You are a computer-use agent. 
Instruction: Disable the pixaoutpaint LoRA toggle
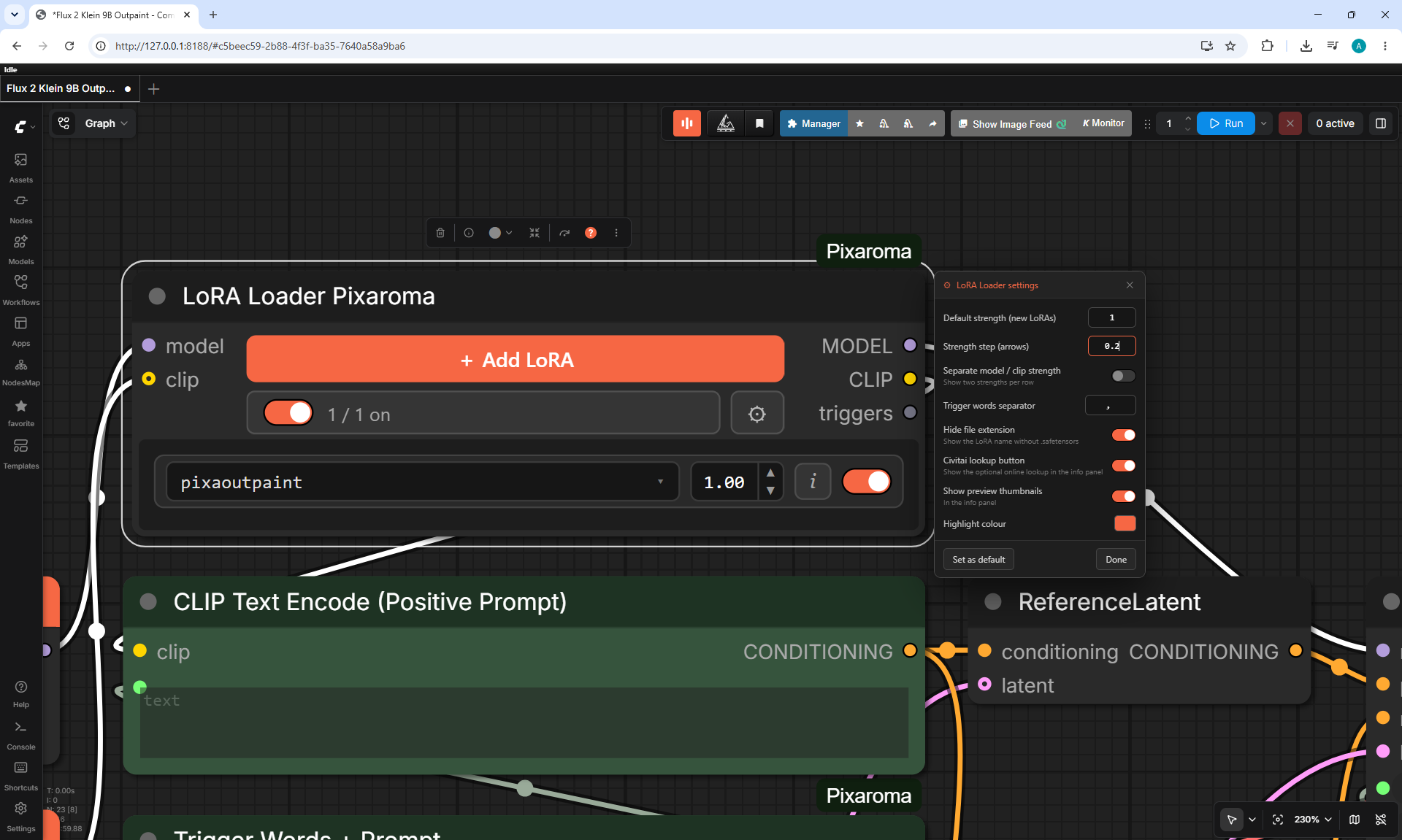[x=867, y=482]
